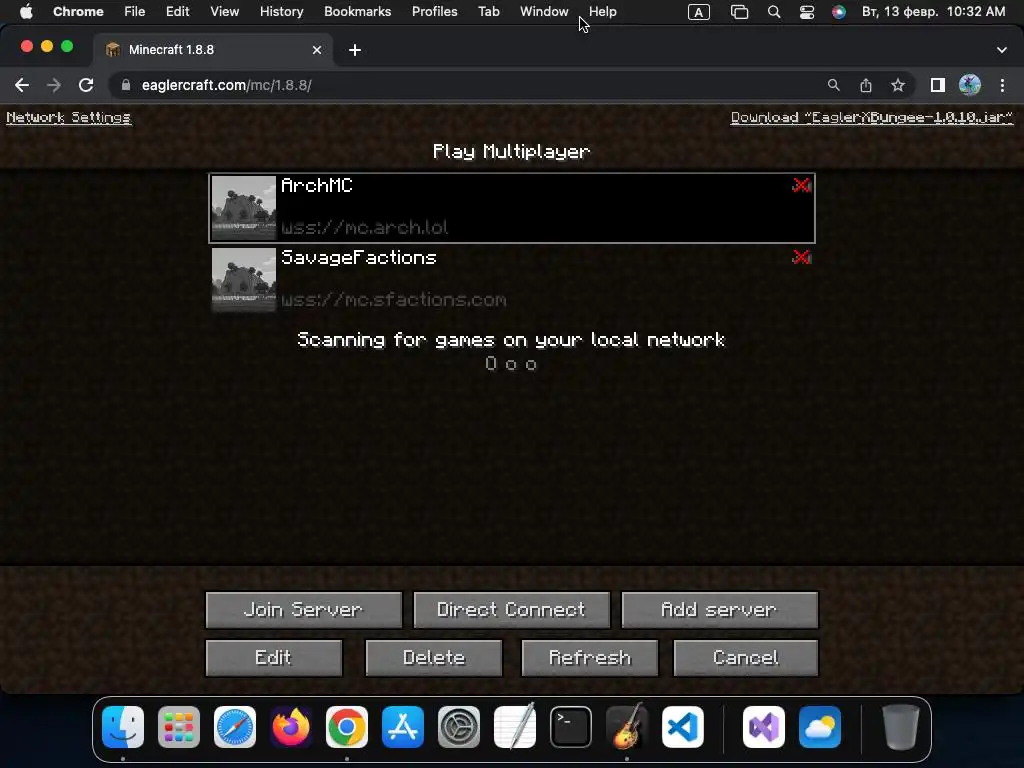The width and height of the screenshot is (1024, 768).
Task: Delete the selected server
Action: point(434,658)
